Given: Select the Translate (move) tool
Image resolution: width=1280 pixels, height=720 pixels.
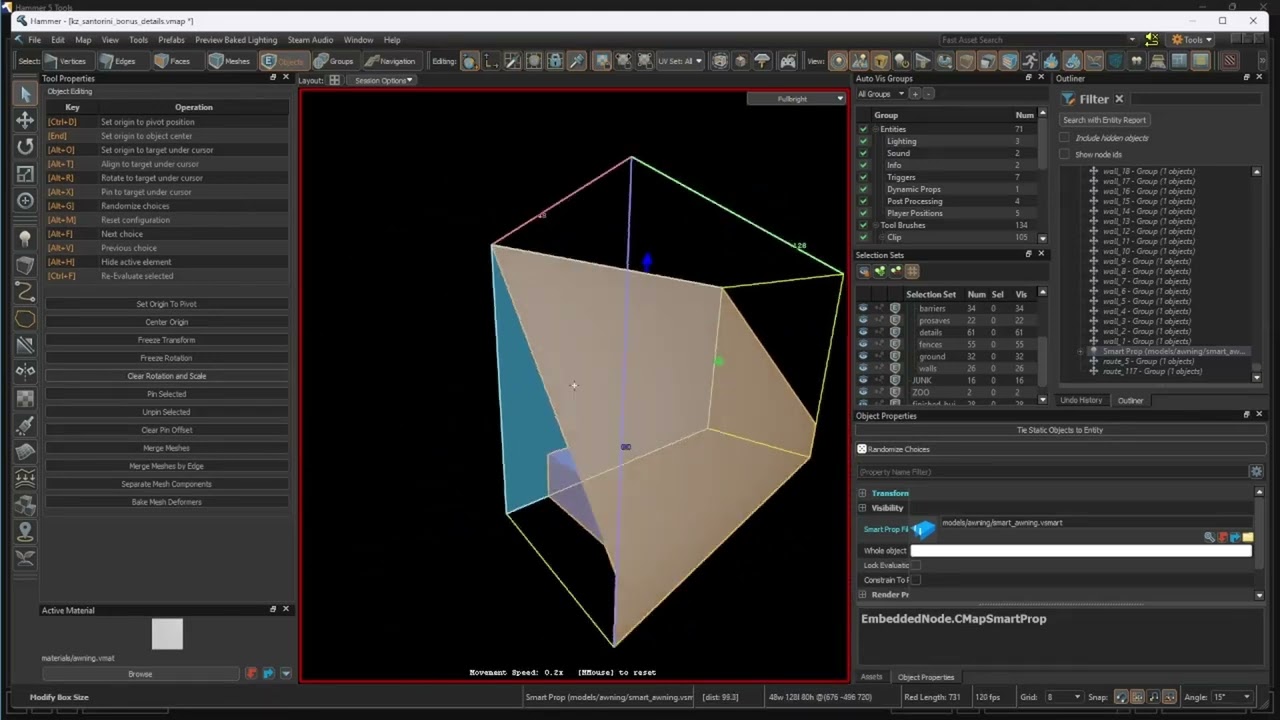Looking at the screenshot, I should 25,120.
